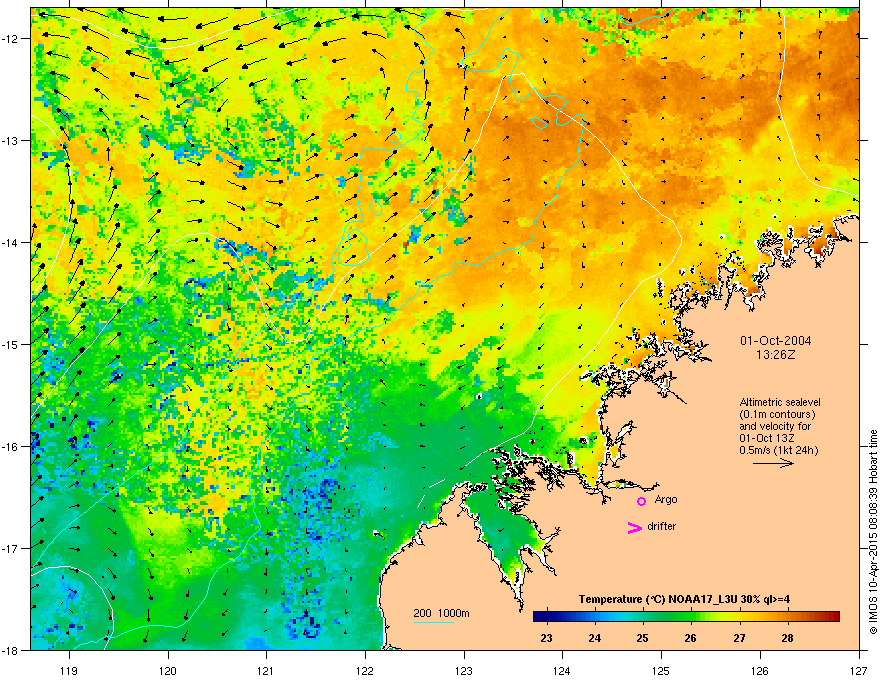880x680 pixels.
Task: Click the 120 longitude axis label
Action: click(168, 670)
